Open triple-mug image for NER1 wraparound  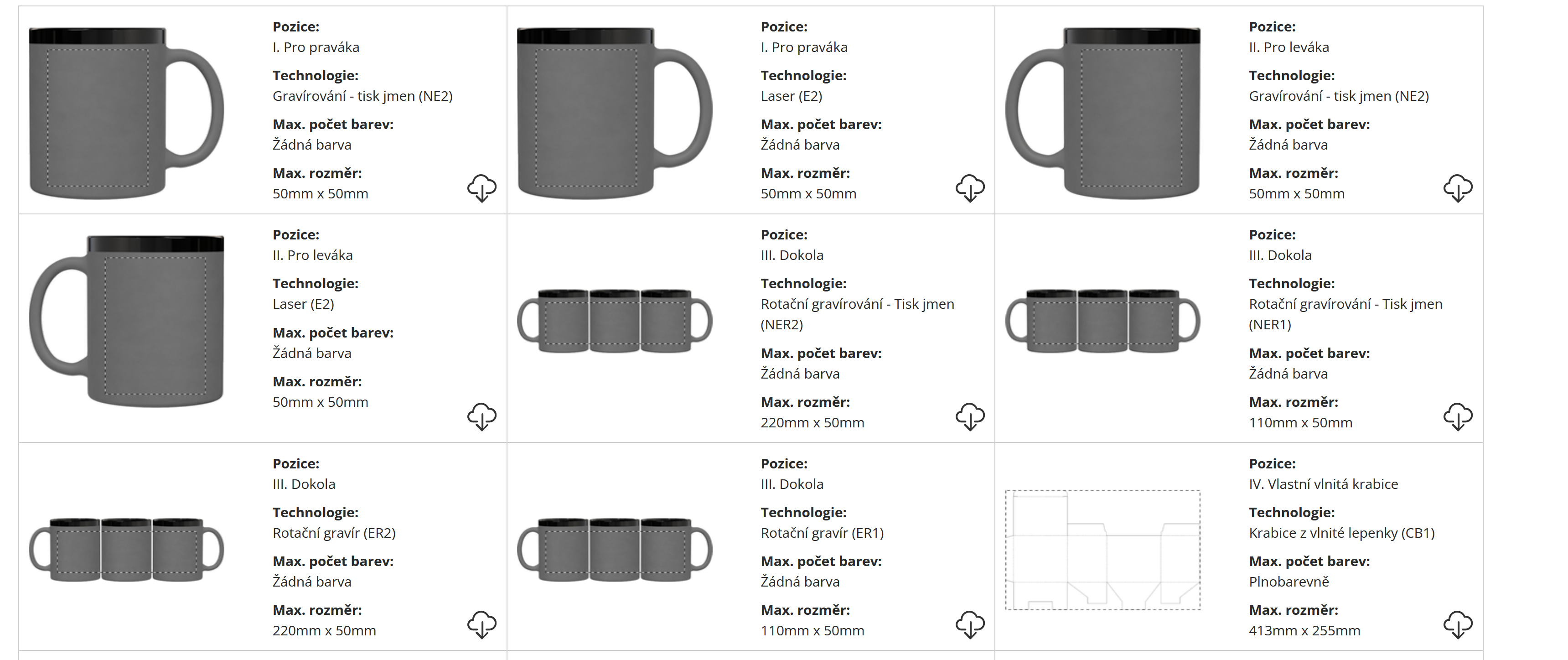(x=1102, y=321)
